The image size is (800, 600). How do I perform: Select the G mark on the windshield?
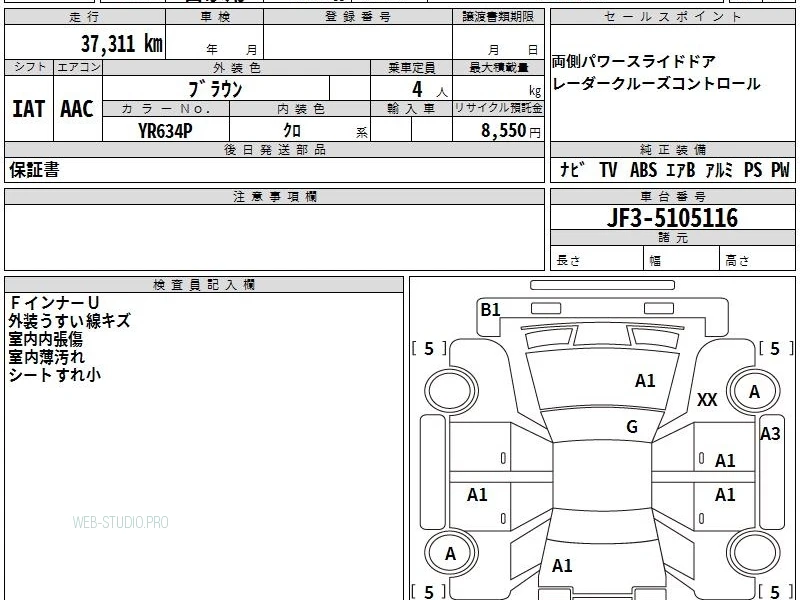[632, 426]
